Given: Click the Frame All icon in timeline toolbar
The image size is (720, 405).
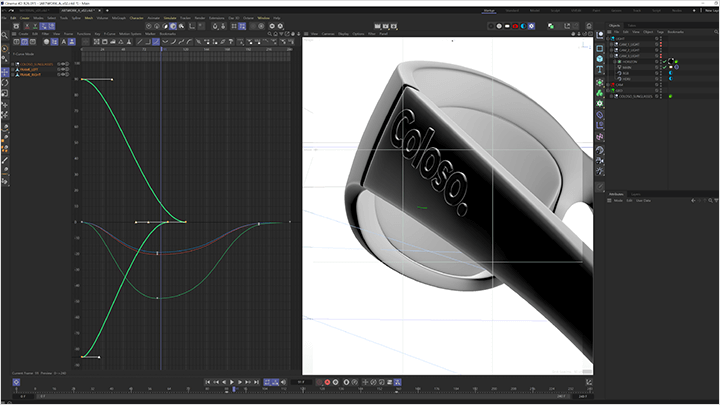Looking at the screenshot, I should tap(96, 42).
